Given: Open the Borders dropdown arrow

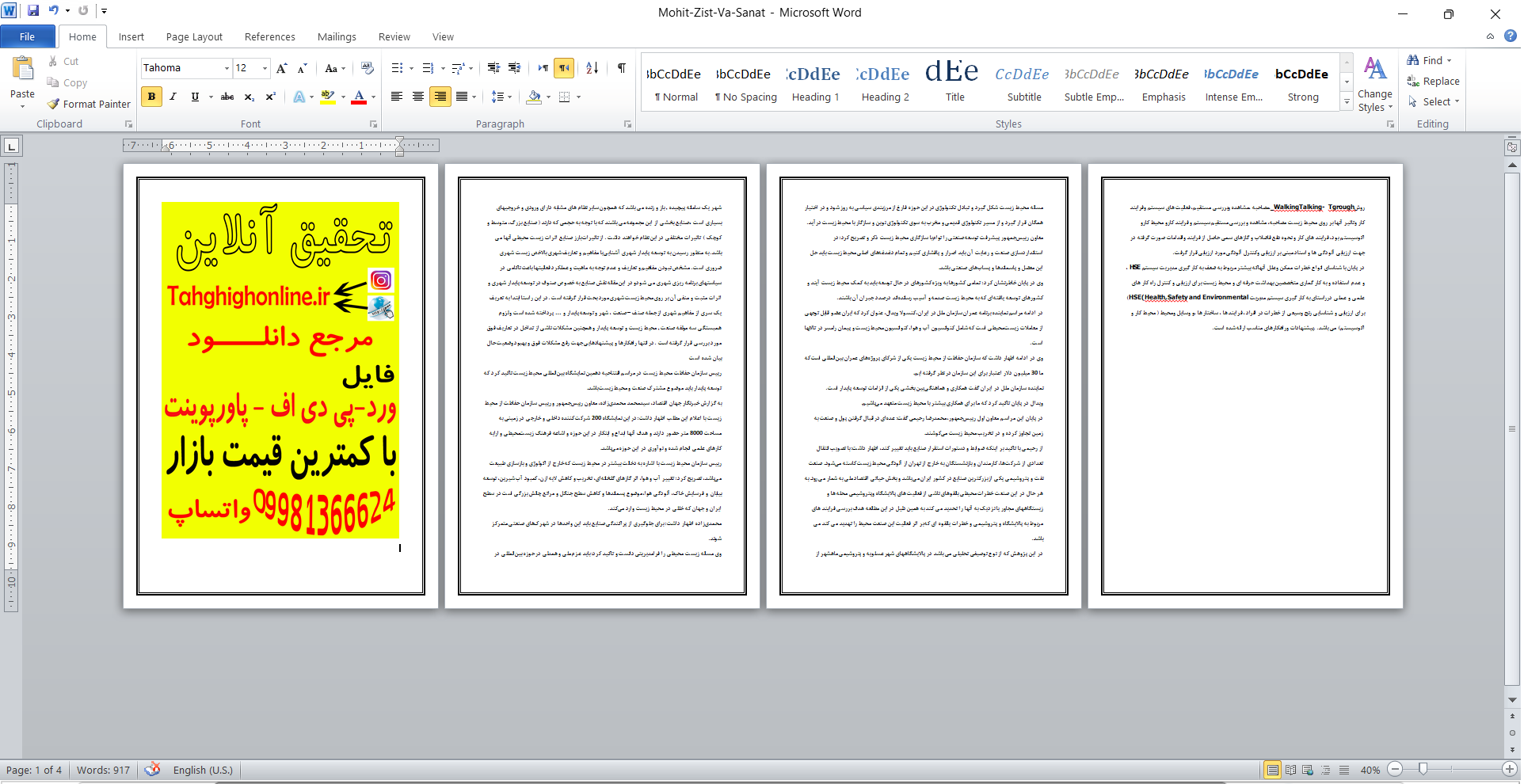Looking at the screenshot, I should [x=579, y=97].
